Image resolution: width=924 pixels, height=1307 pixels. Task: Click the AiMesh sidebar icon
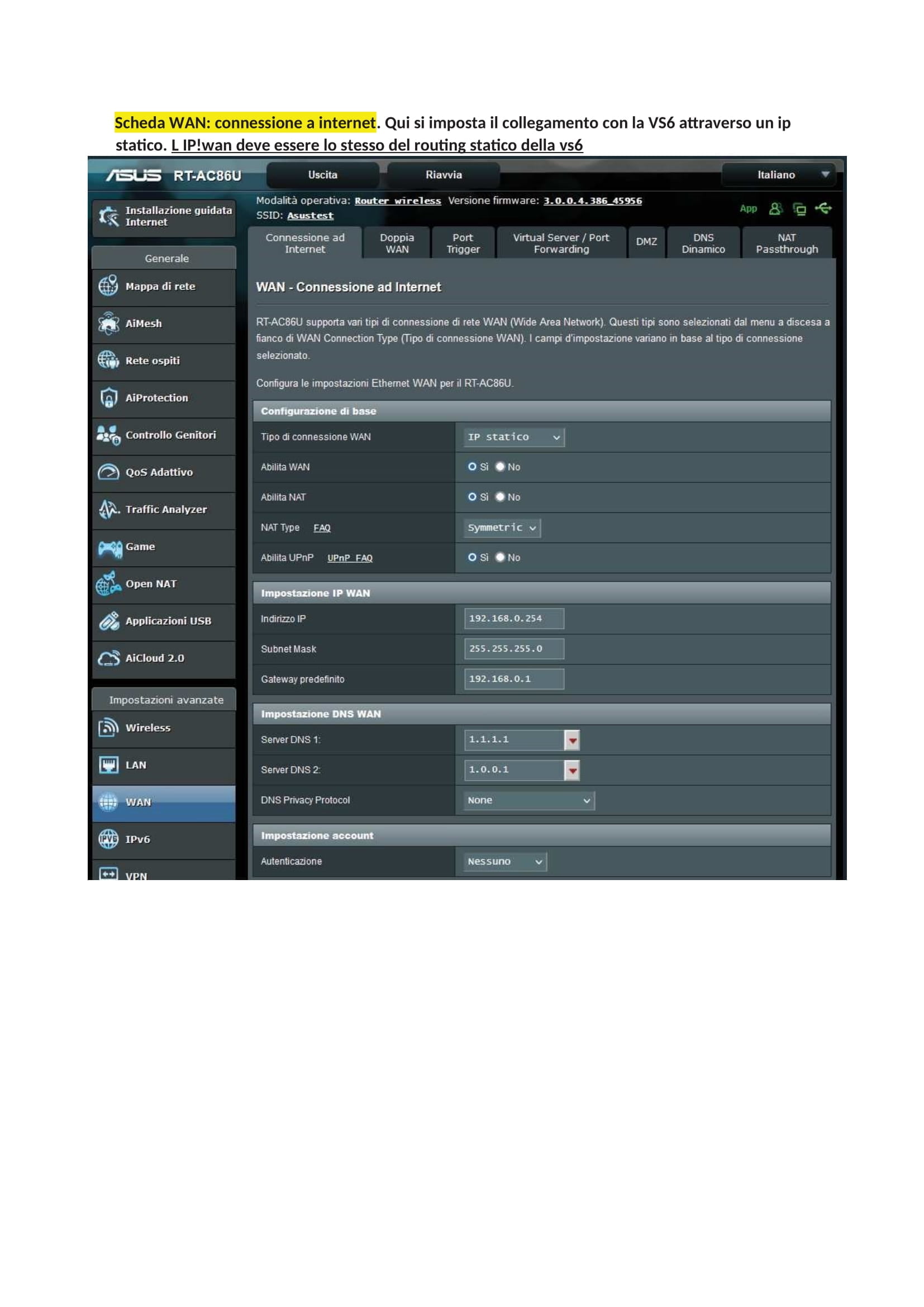pyautogui.click(x=108, y=324)
